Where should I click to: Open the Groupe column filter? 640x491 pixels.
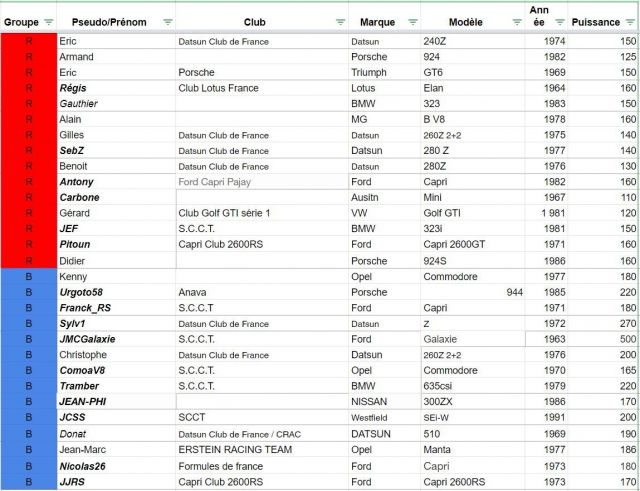[x=48, y=22]
